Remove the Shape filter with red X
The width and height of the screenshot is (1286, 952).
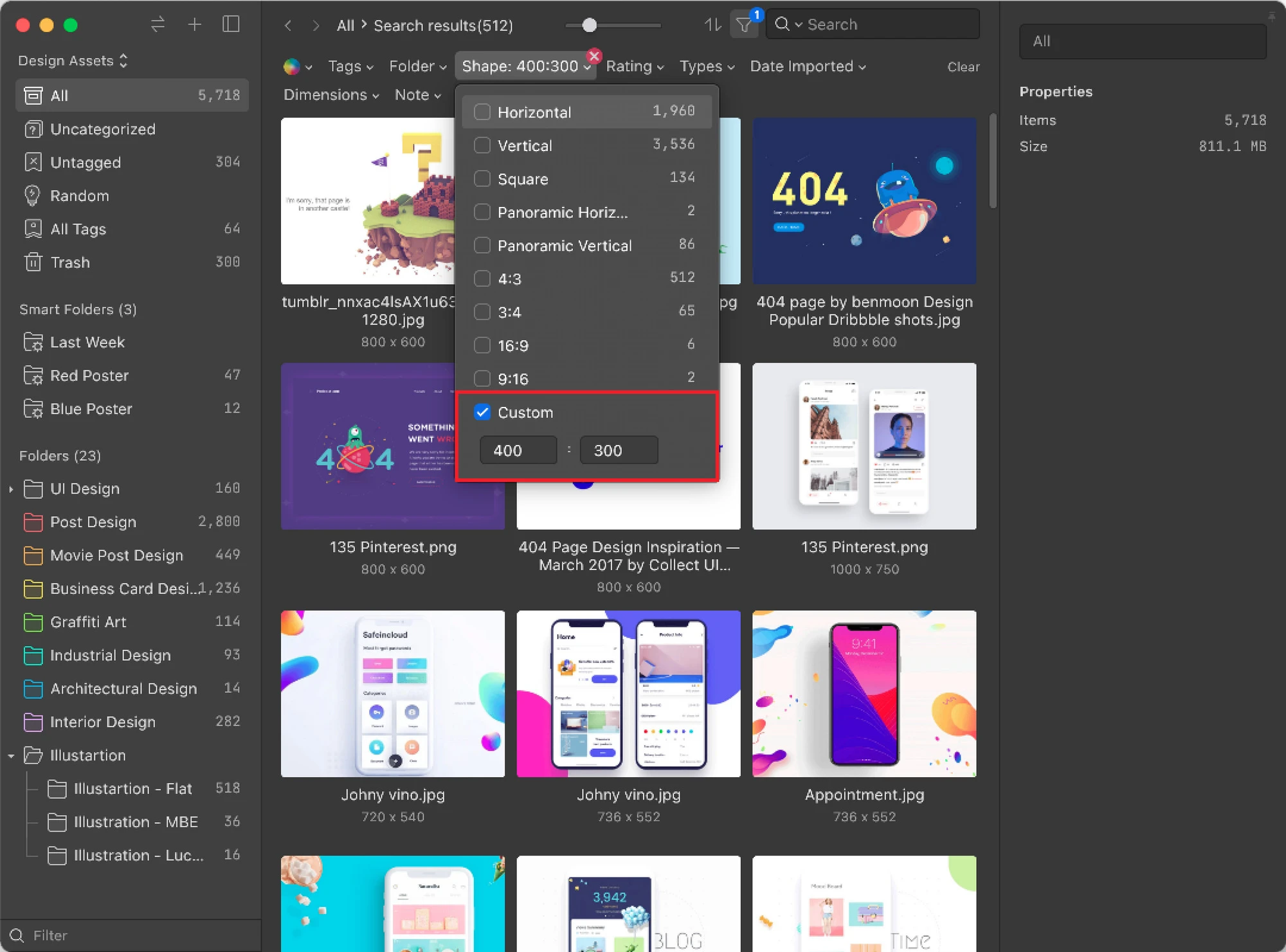pos(594,56)
